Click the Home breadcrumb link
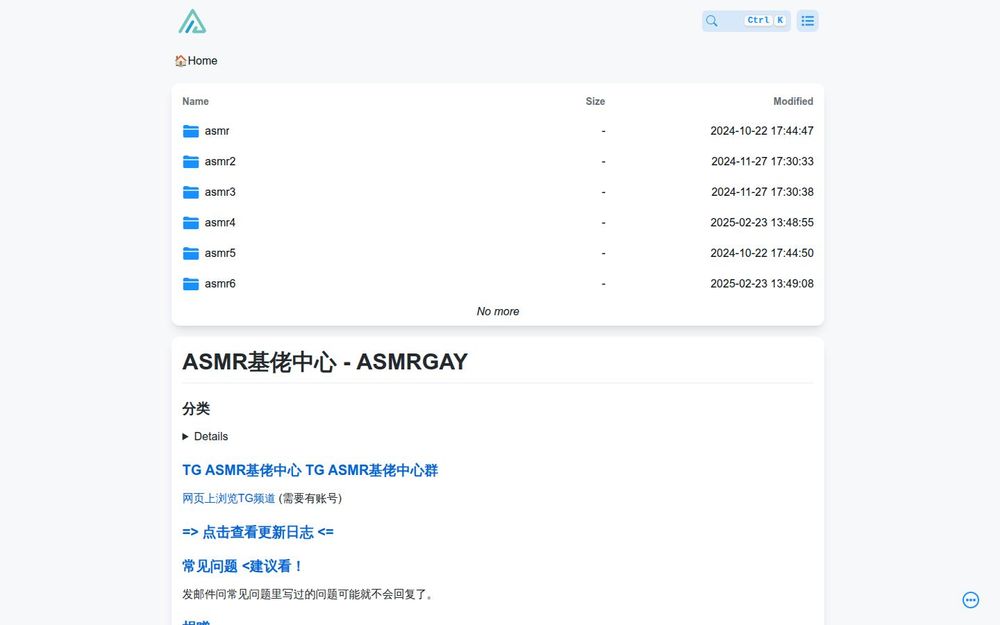 [202, 61]
